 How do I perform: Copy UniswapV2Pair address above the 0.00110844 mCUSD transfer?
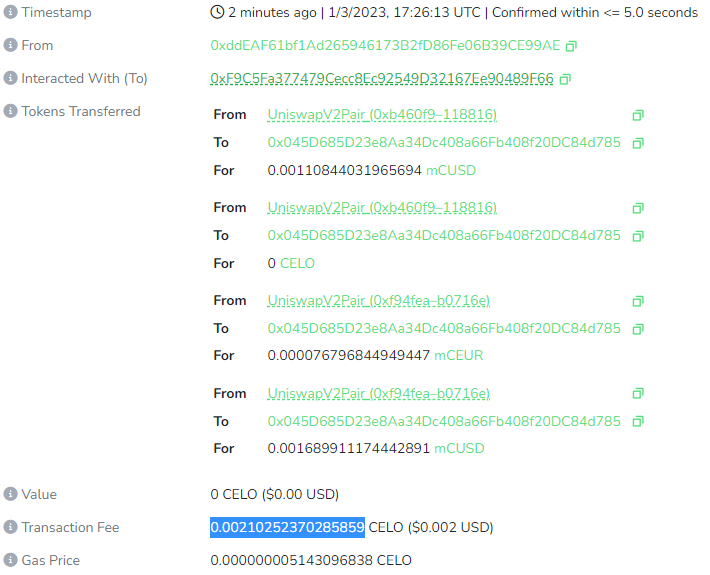638,115
